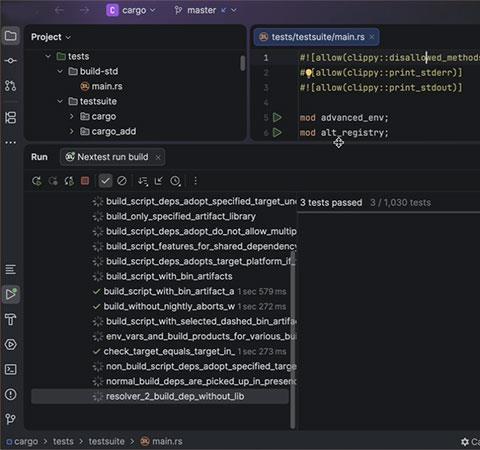Run the alt_registry module gutter icon
Screen dimensions: 480x450
point(277,133)
